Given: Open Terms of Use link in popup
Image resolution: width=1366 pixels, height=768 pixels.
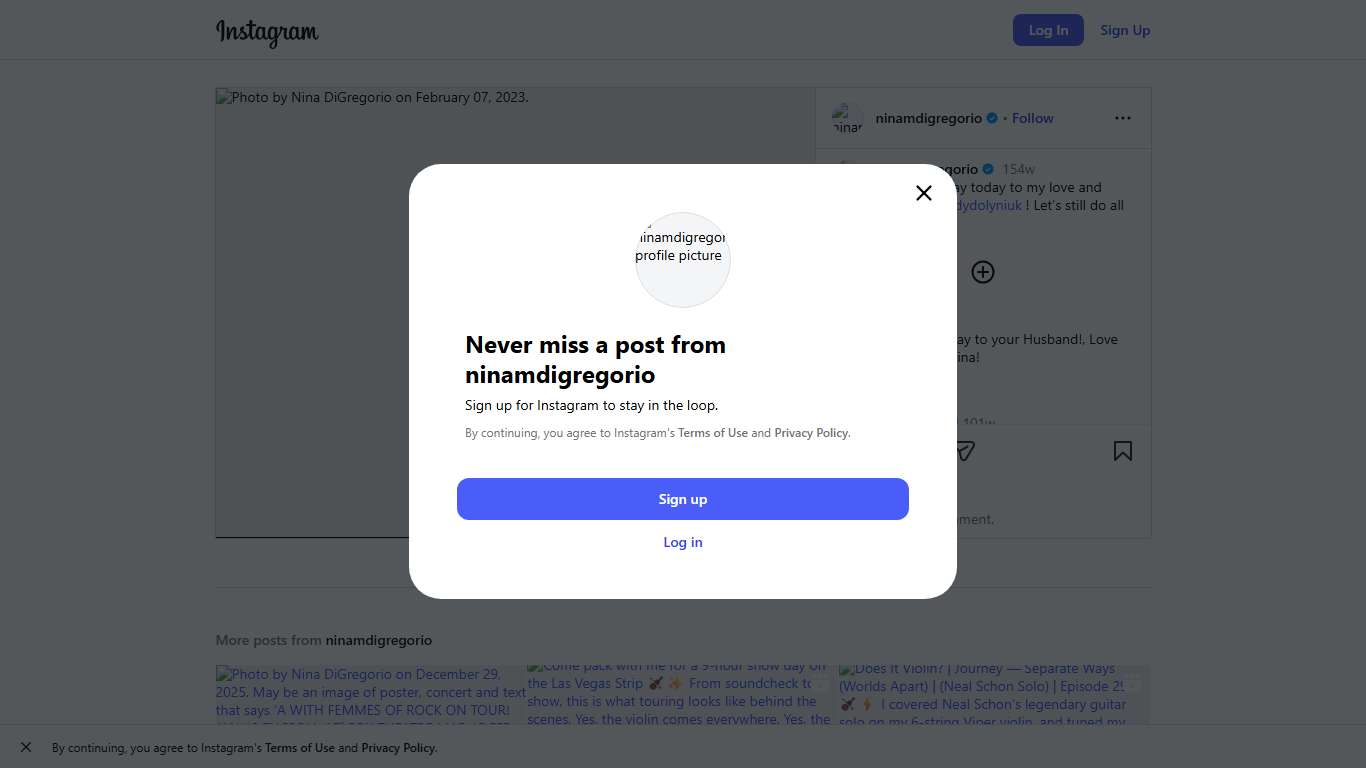Looking at the screenshot, I should pos(713,433).
